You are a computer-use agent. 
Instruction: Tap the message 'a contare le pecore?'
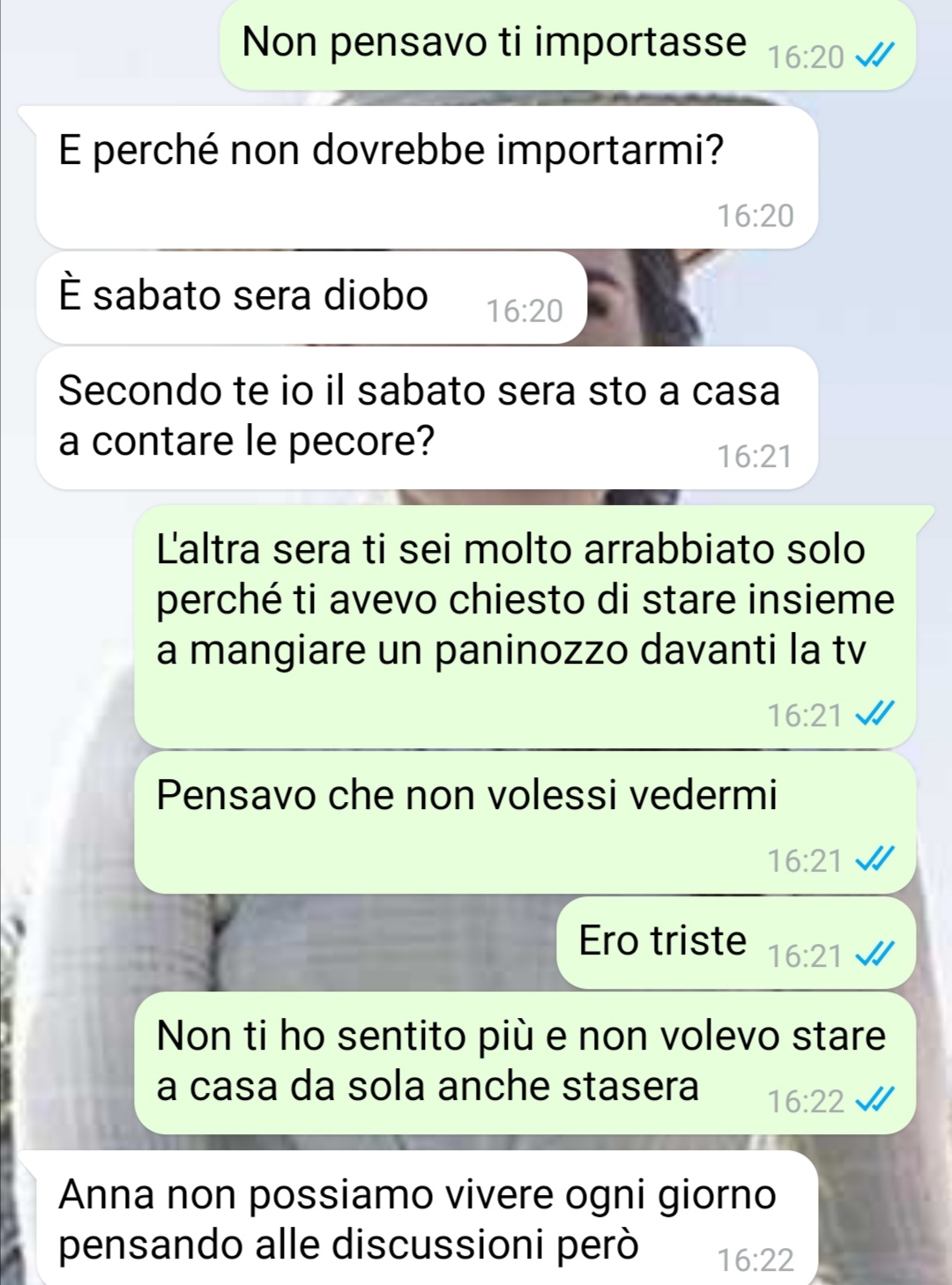click(x=427, y=418)
